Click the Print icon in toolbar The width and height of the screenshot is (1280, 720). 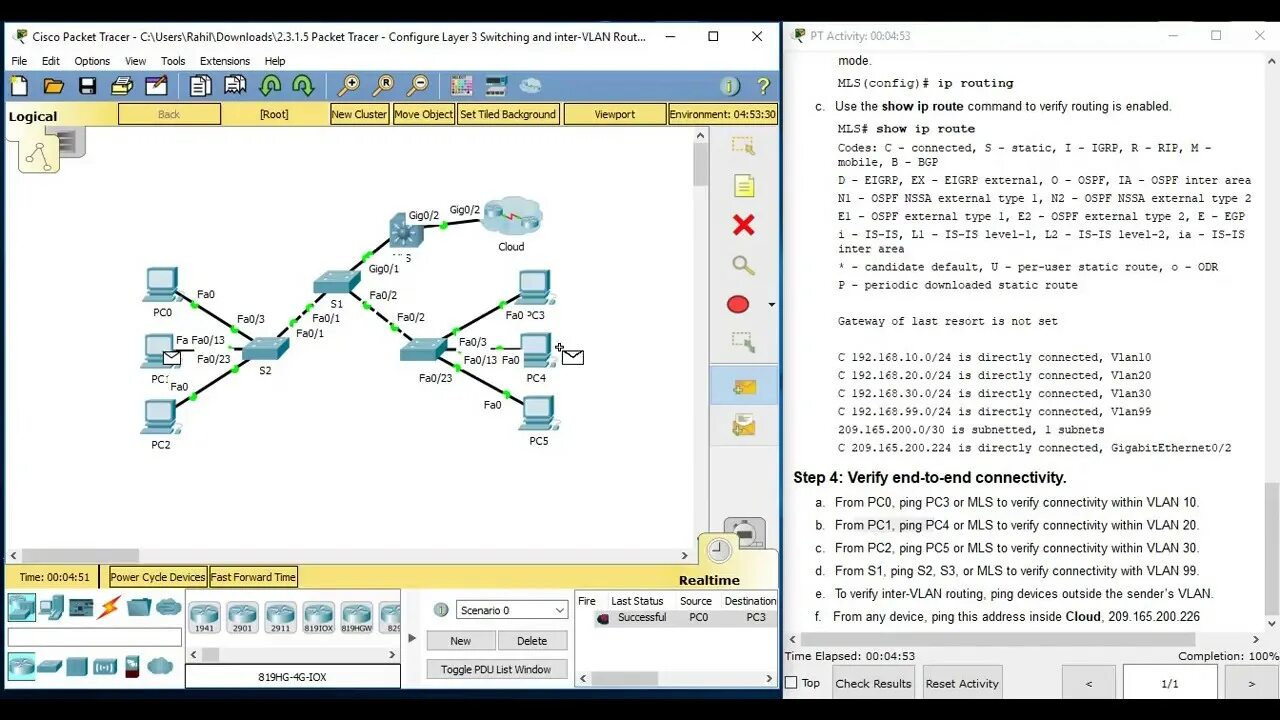coord(121,86)
